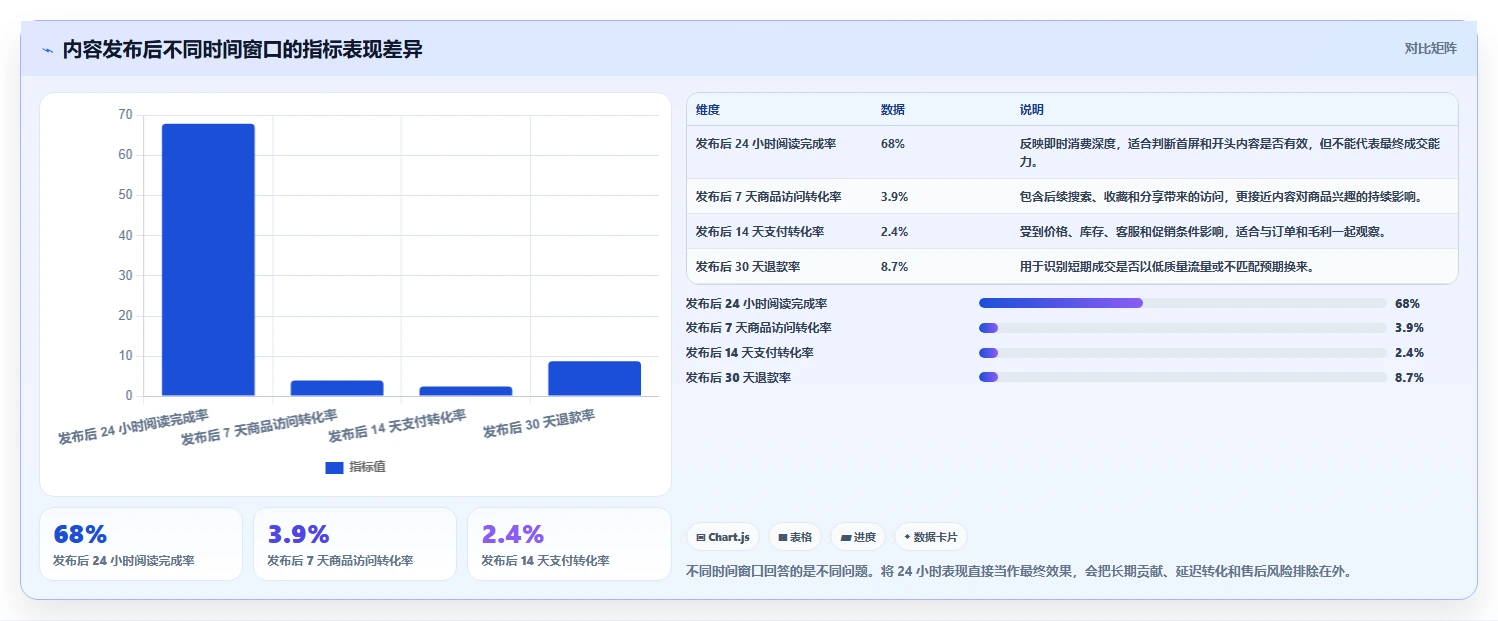This screenshot has height=621, width=1498.
Task: Click description starting 包含后续搜索
Action: point(1221,197)
